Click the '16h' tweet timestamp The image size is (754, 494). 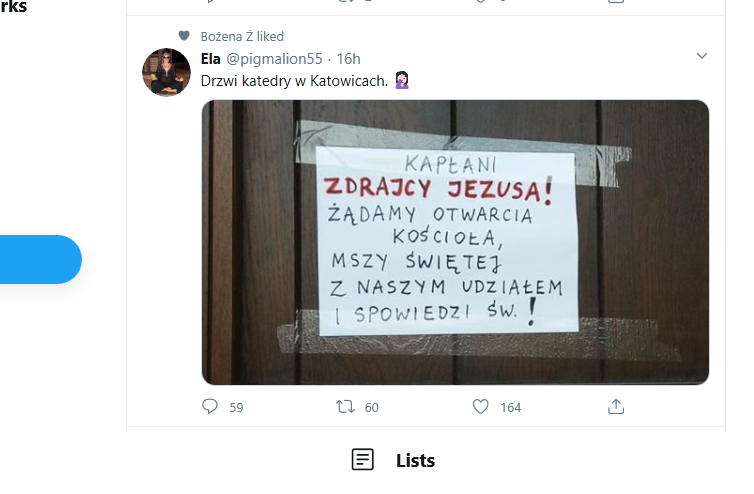click(x=348, y=58)
